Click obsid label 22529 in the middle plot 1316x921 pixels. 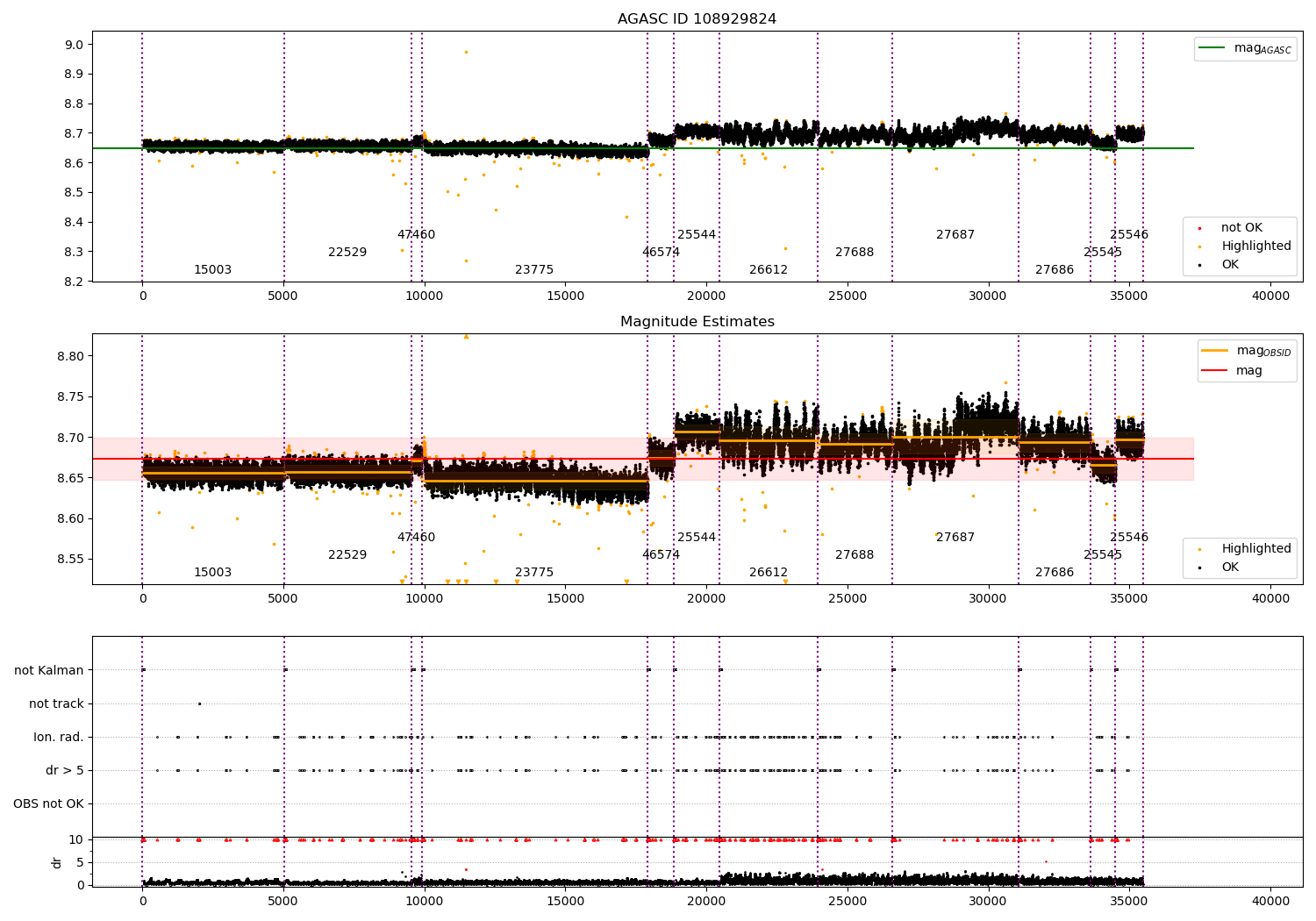click(x=347, y=555)
